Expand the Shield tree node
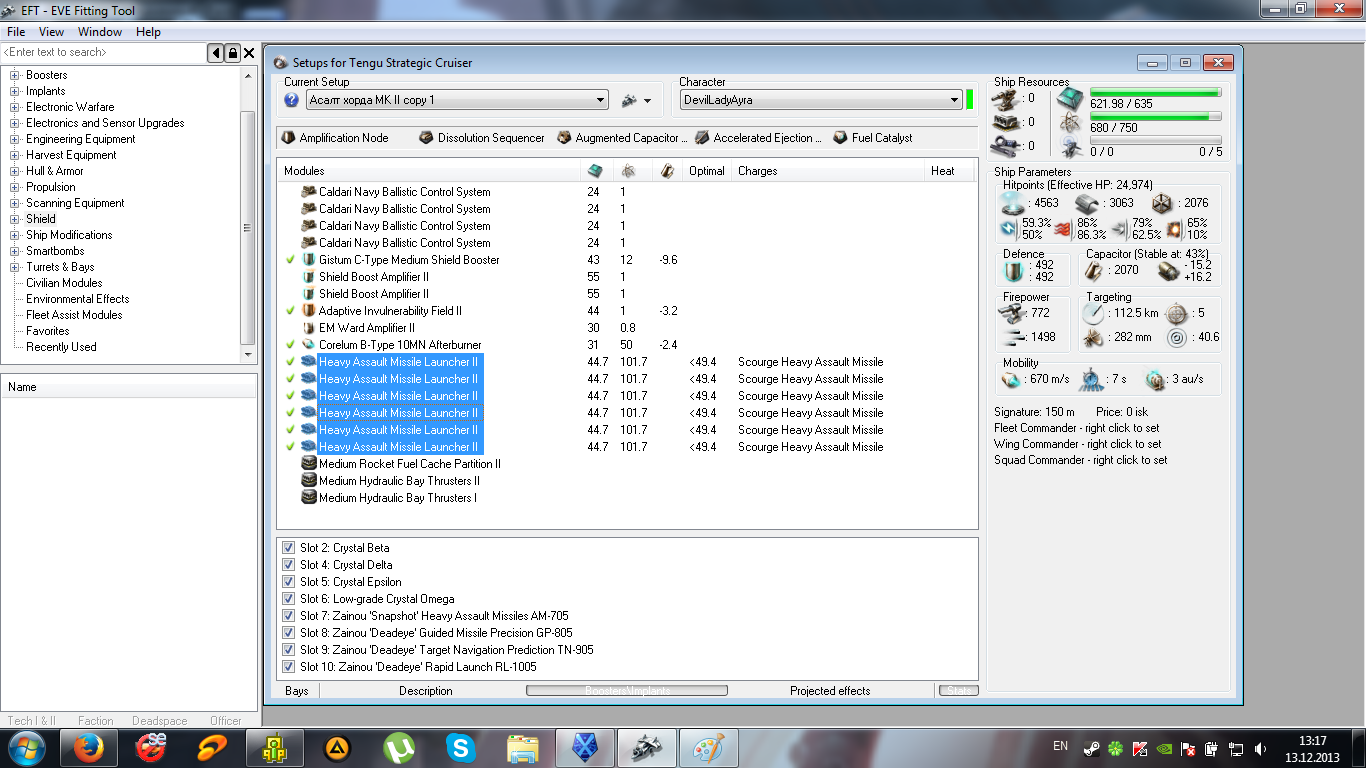This screenshot has width=1366, height=768. [x=15, y=219]
